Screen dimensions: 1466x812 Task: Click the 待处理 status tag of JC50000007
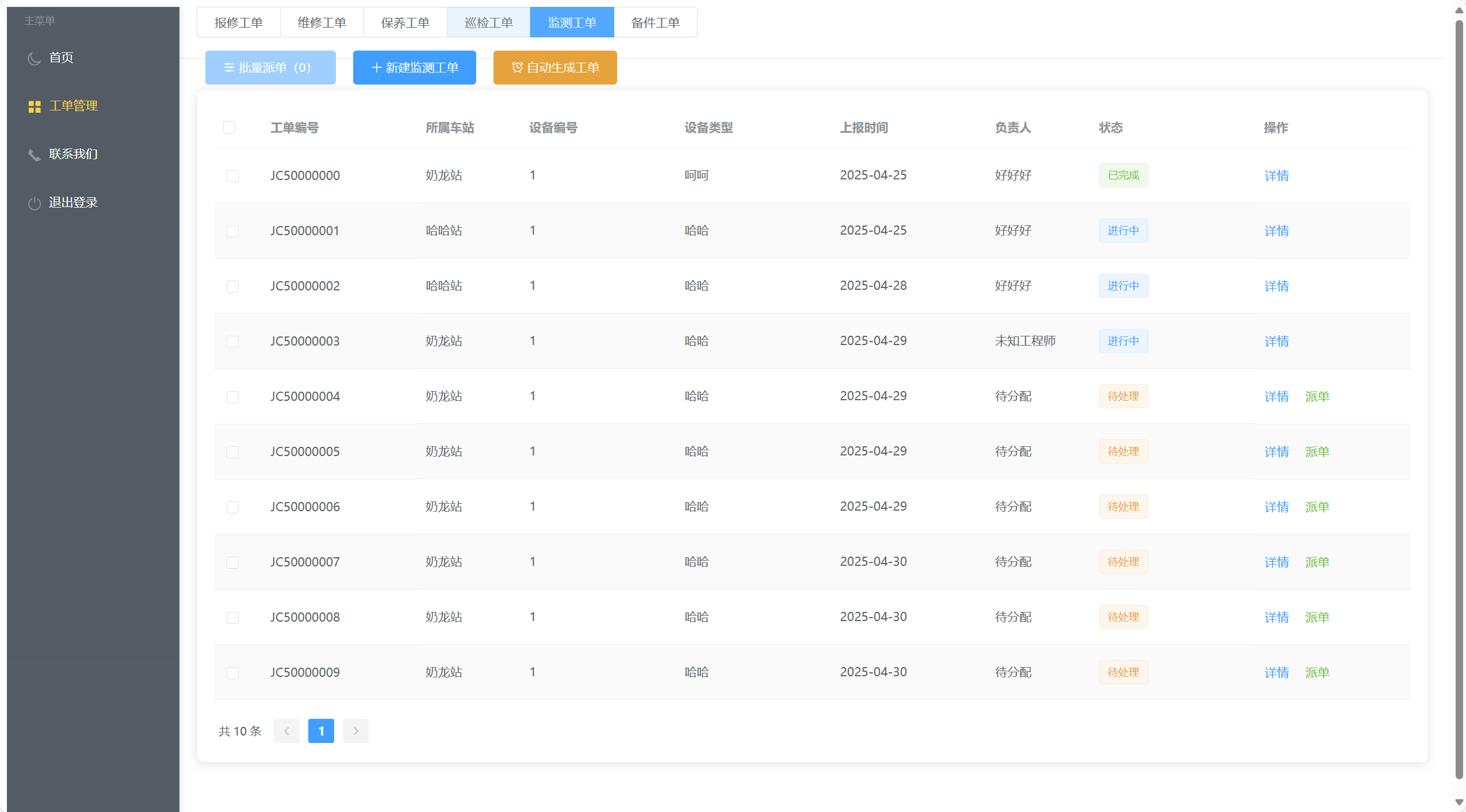click(1123, 562)
